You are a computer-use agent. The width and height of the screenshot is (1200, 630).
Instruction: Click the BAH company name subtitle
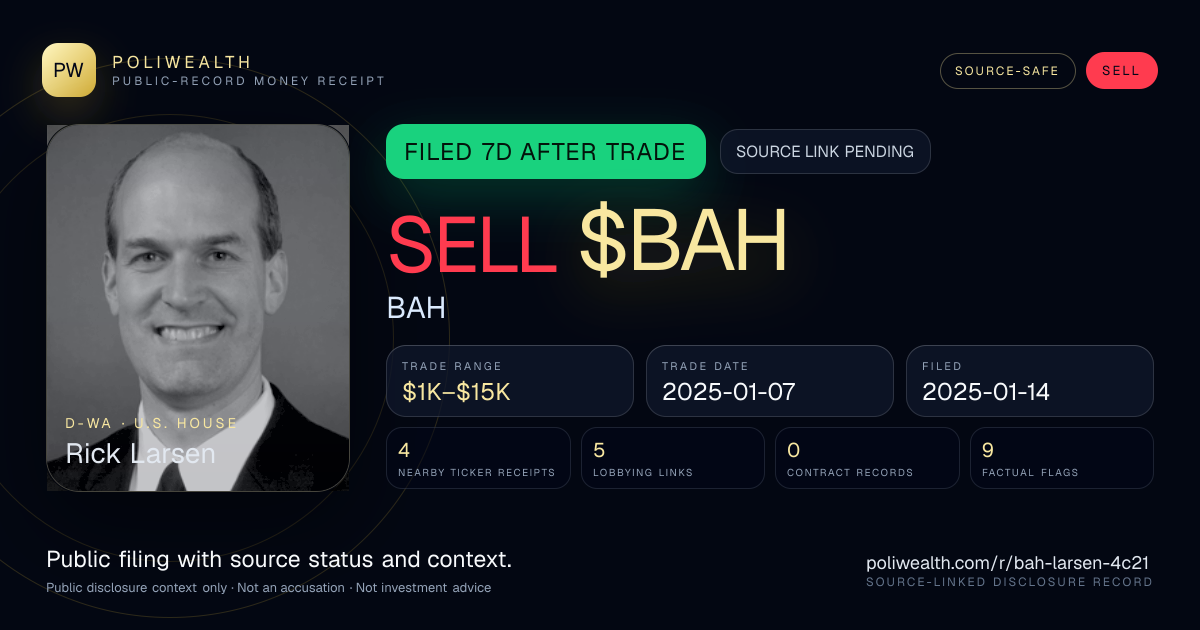(416, 308)
